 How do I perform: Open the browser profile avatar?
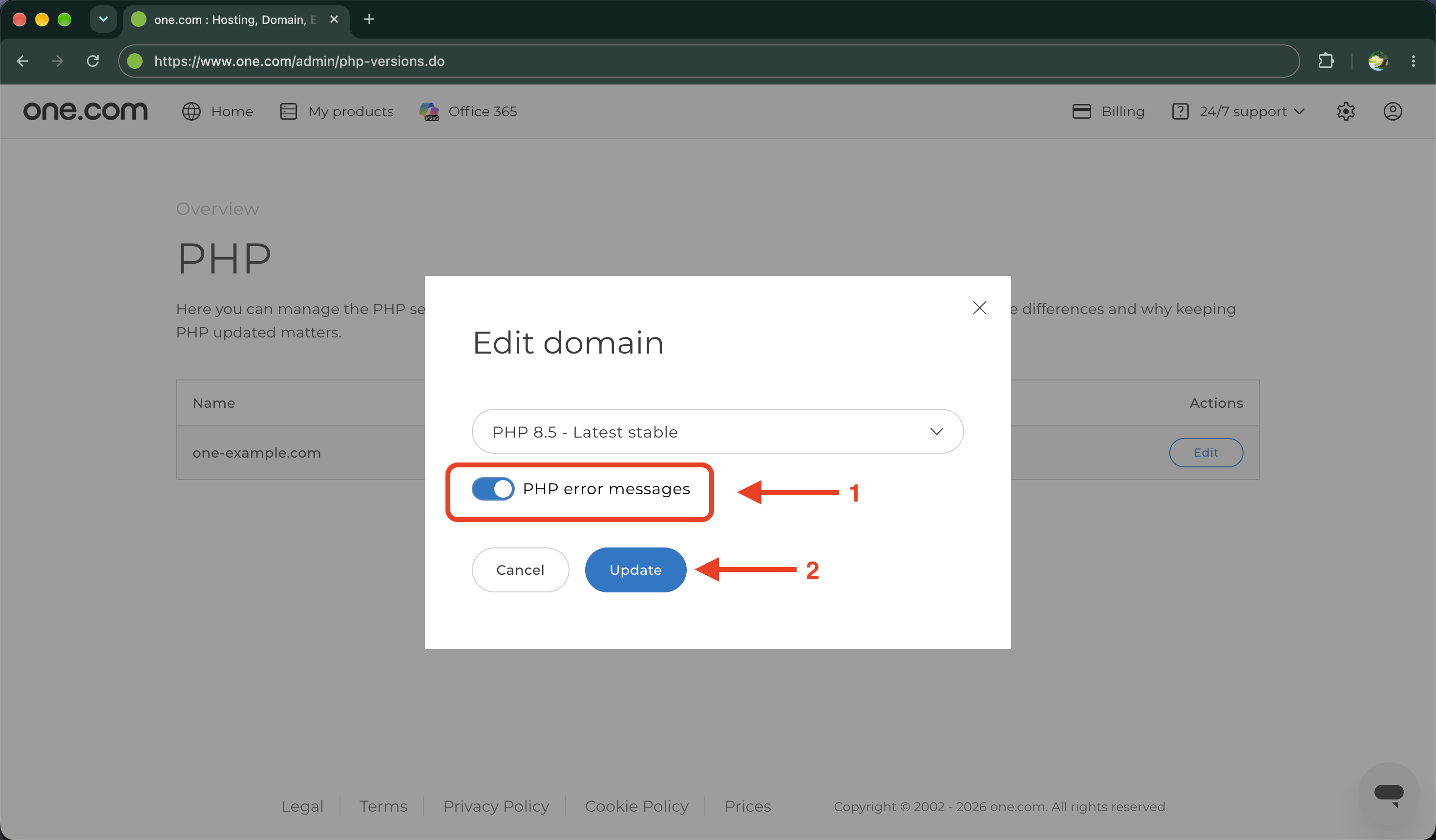[x=1378, y=61]
